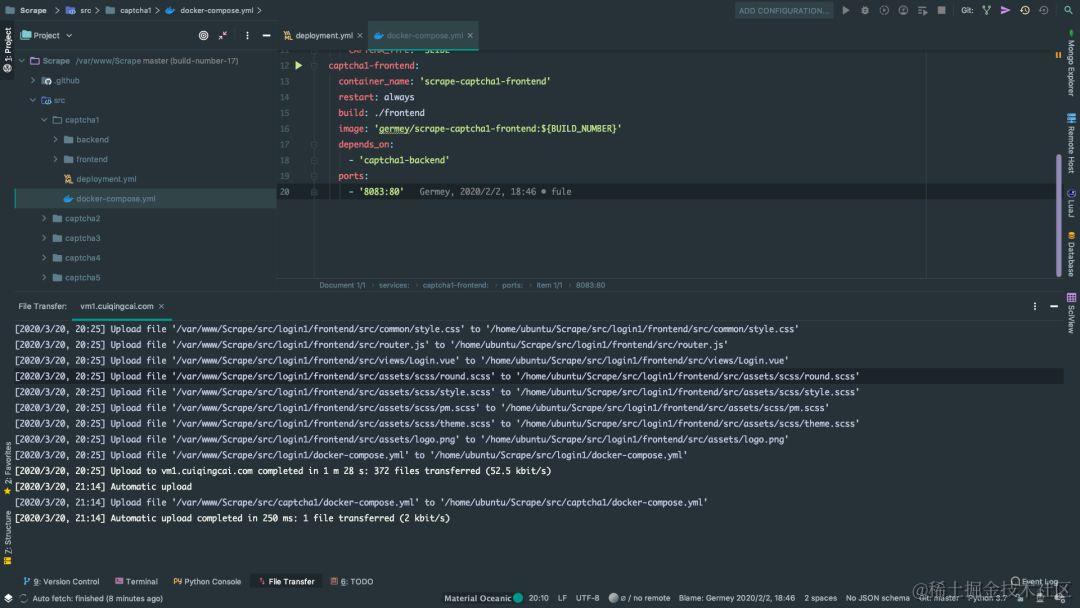
Task: Open Favorites tool window
Action: tap(8, 468)
